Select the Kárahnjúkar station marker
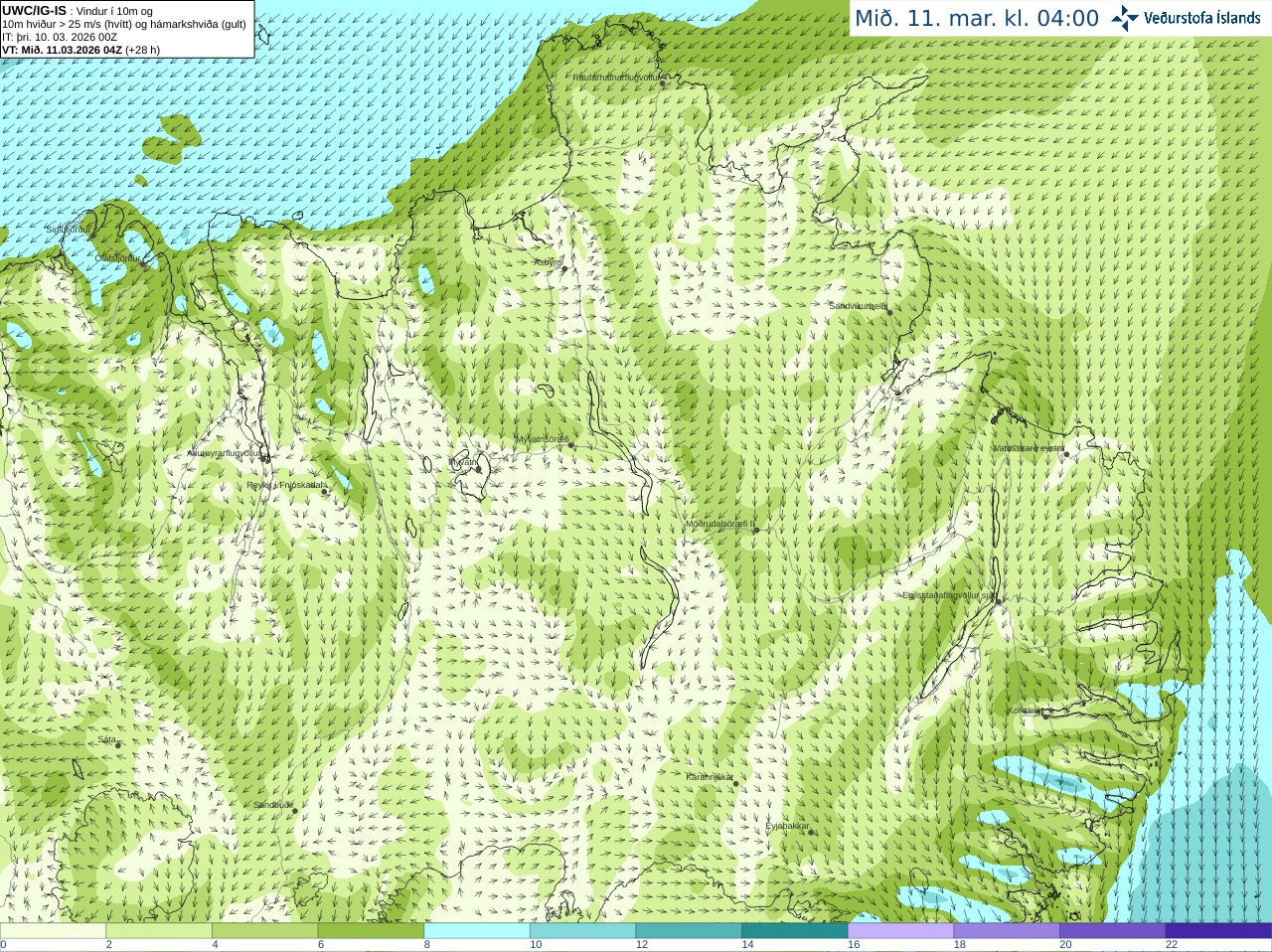The width and height of the screenshot is (1272, 952). coord(736,783)
